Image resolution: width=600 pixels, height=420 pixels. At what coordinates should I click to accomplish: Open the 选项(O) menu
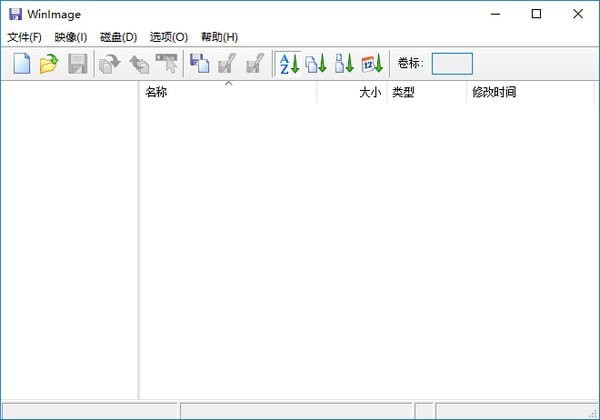point(169,37)
